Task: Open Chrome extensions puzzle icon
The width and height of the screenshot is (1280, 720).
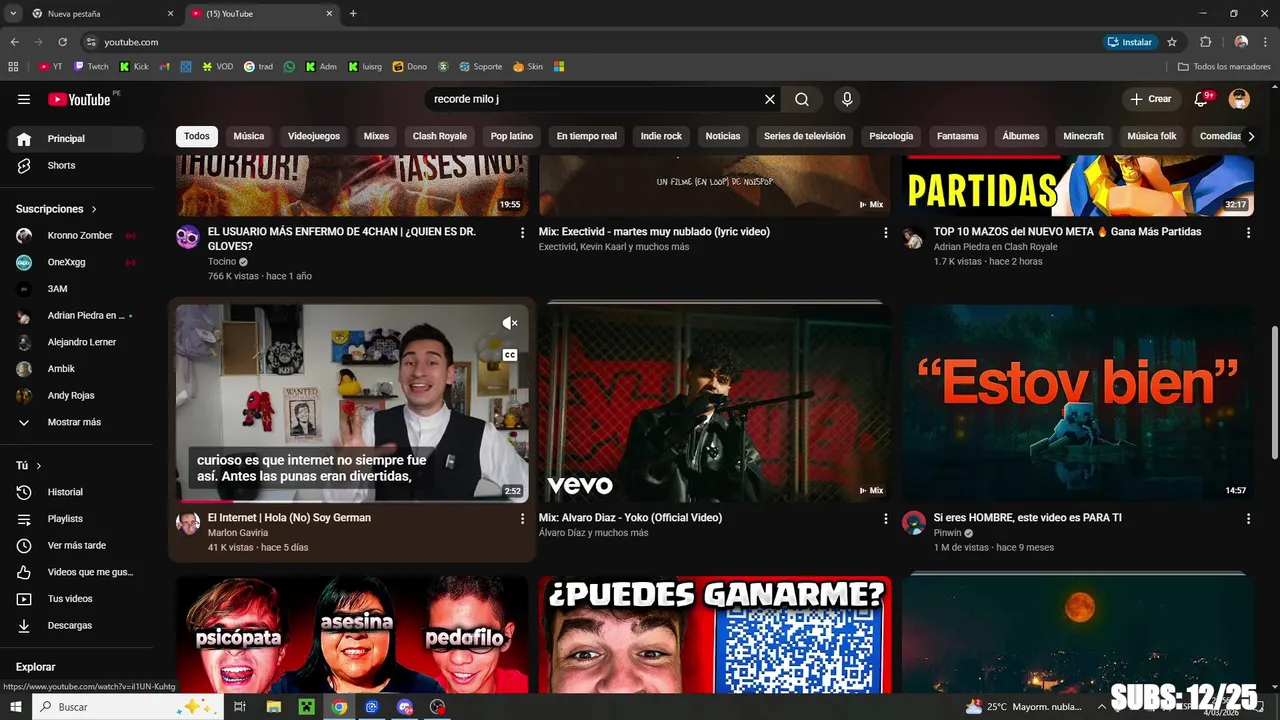Action: point(1205,42)
